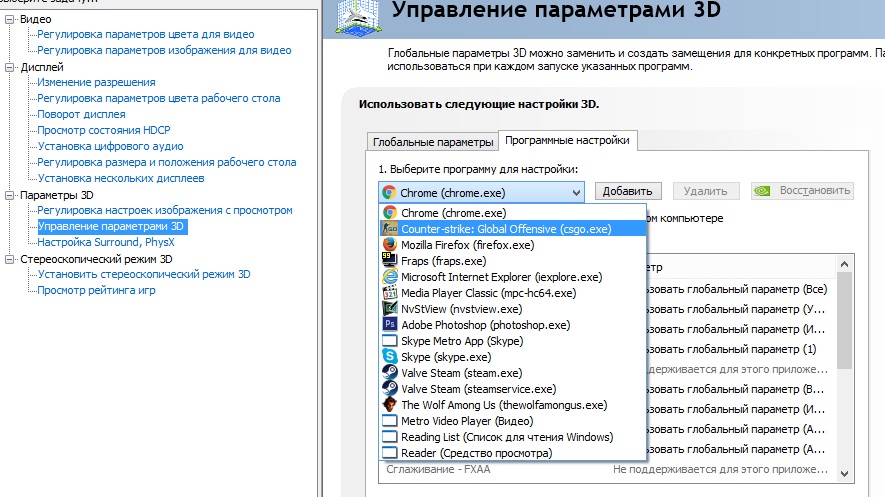Collapse the Стереоскопический режим 3D node
Viewport: 885px width, 497px height.
pyautogui.click(x=9, y=260)
